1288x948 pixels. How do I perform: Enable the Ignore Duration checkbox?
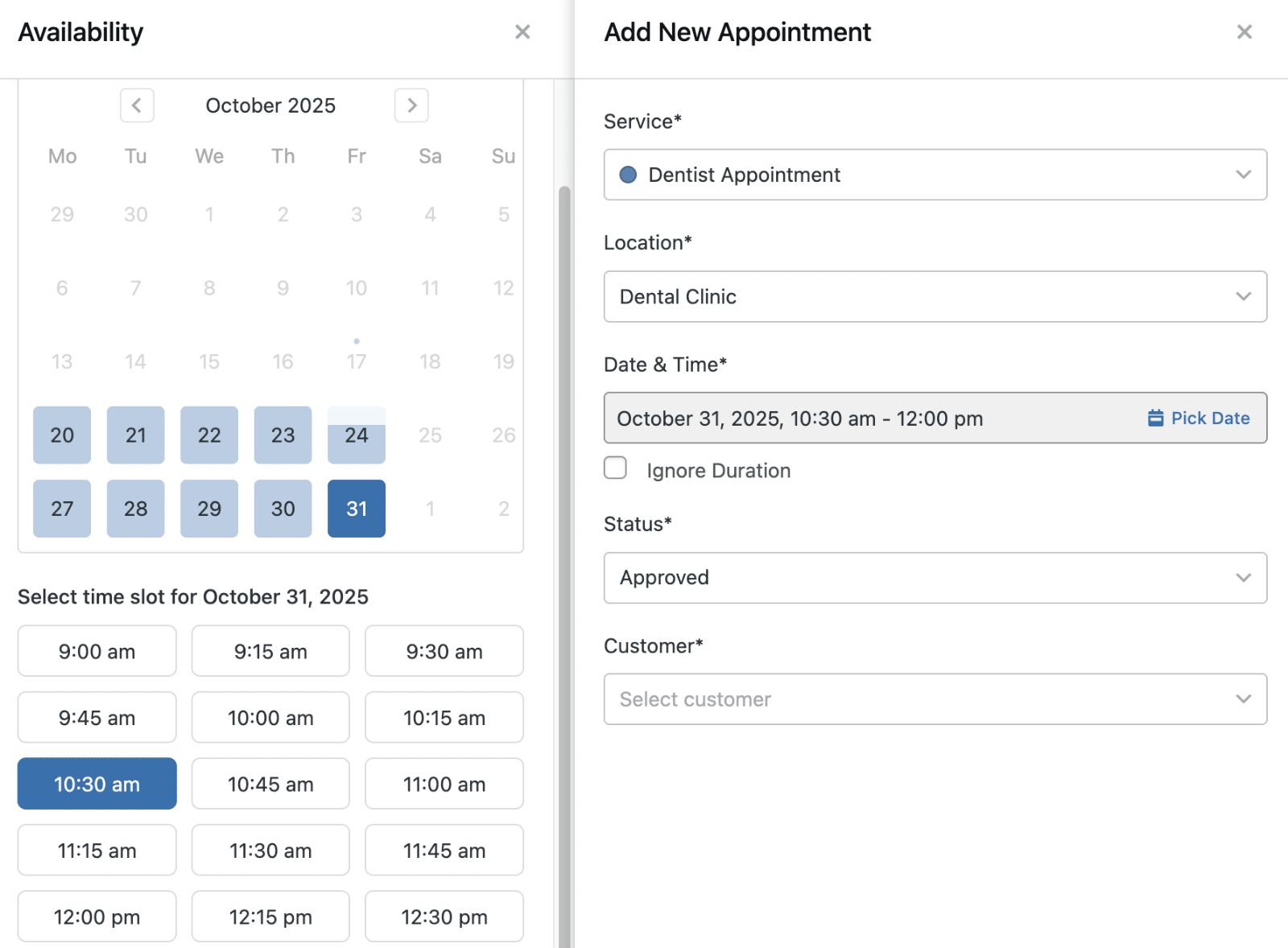(x=616, y=468)
